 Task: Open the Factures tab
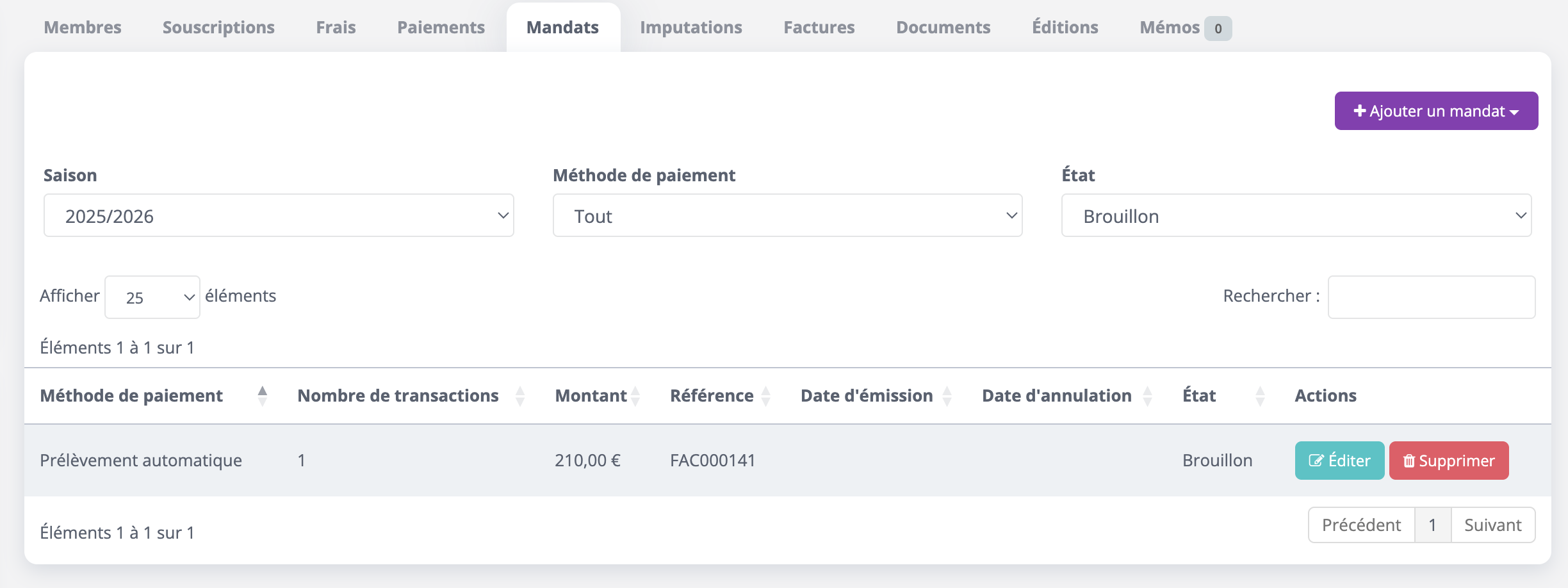[819, 28]
